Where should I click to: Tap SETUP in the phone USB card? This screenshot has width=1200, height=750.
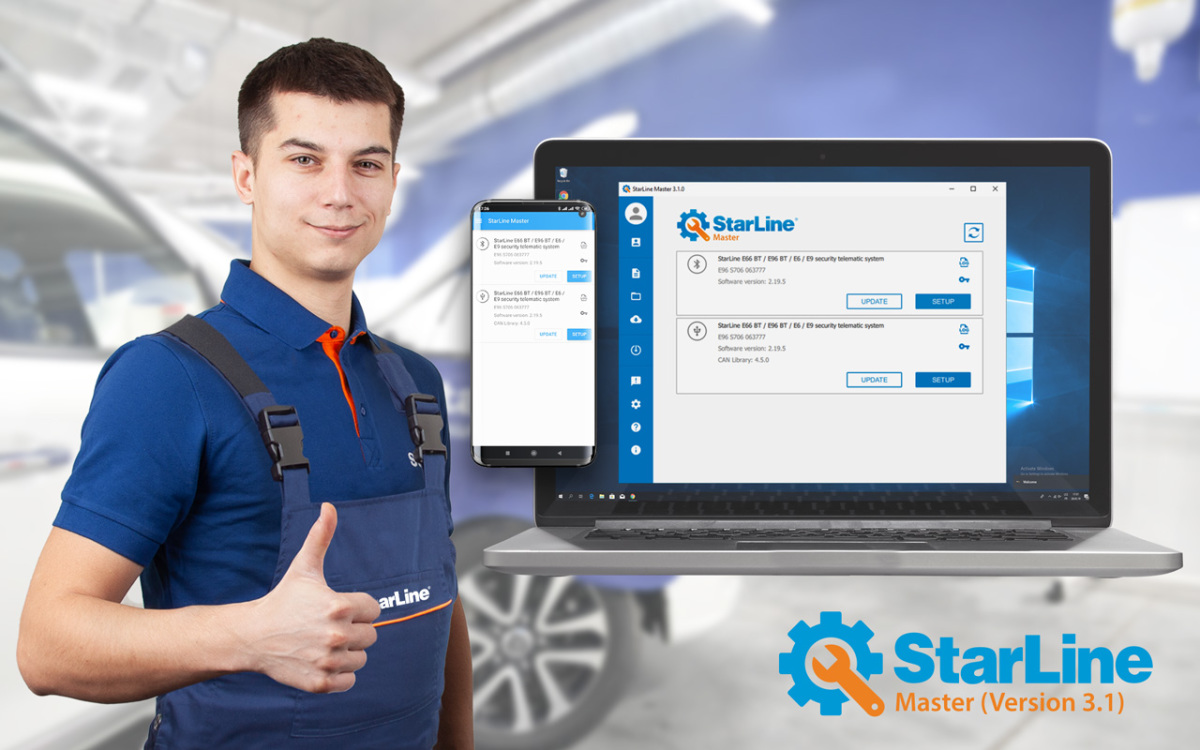[x=579, y=334]
